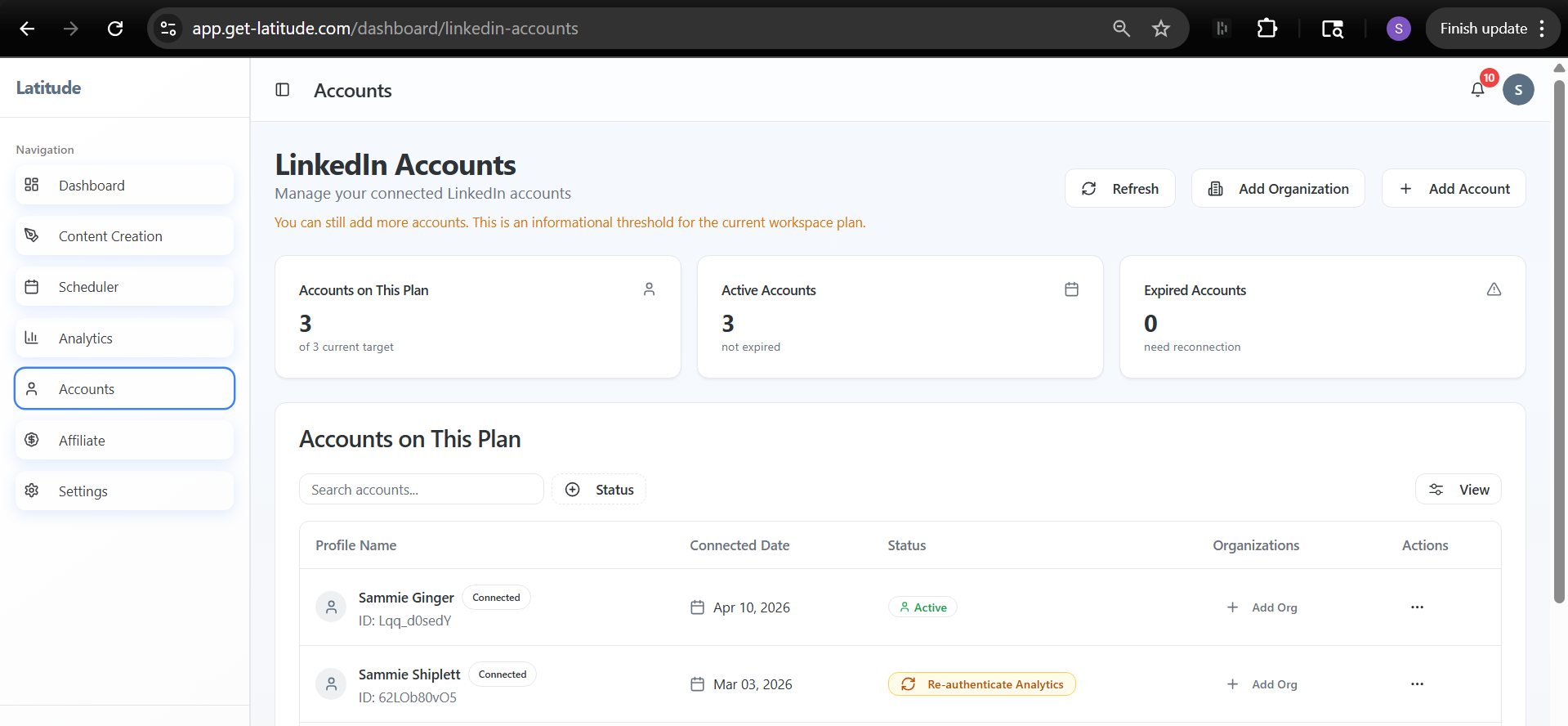This screenshot has width=1568, height=726.
Task: Click the user avatar in the page header
Action: pyautogui.click(x=1518, y=90)
